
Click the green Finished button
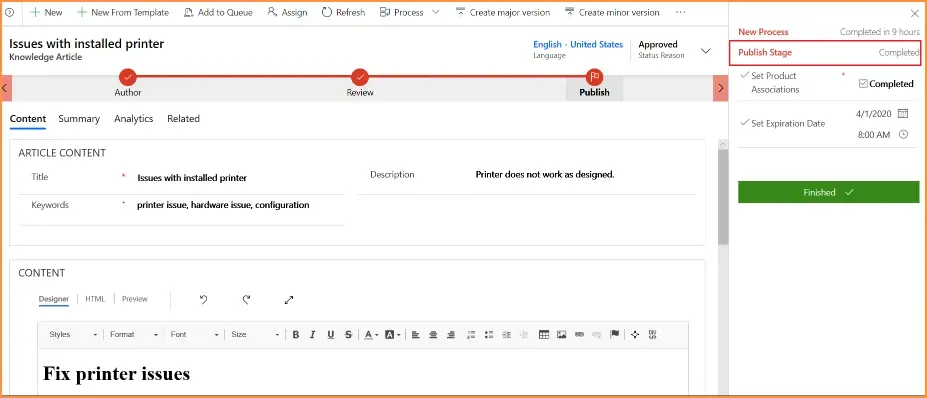coord(828,192)
